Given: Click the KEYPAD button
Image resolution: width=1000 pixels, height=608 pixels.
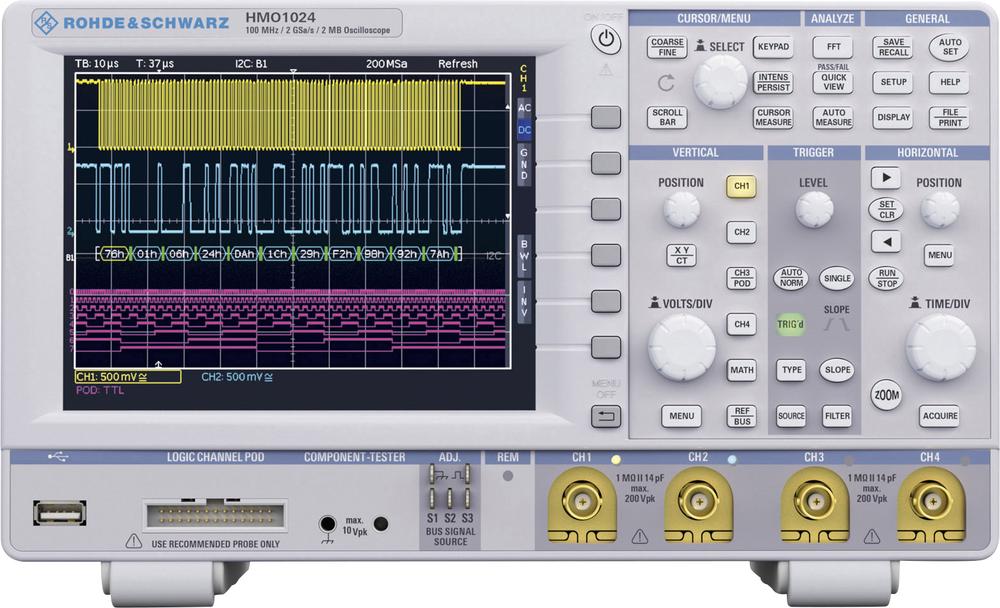Looking at the screenshot, I should 773,47.
